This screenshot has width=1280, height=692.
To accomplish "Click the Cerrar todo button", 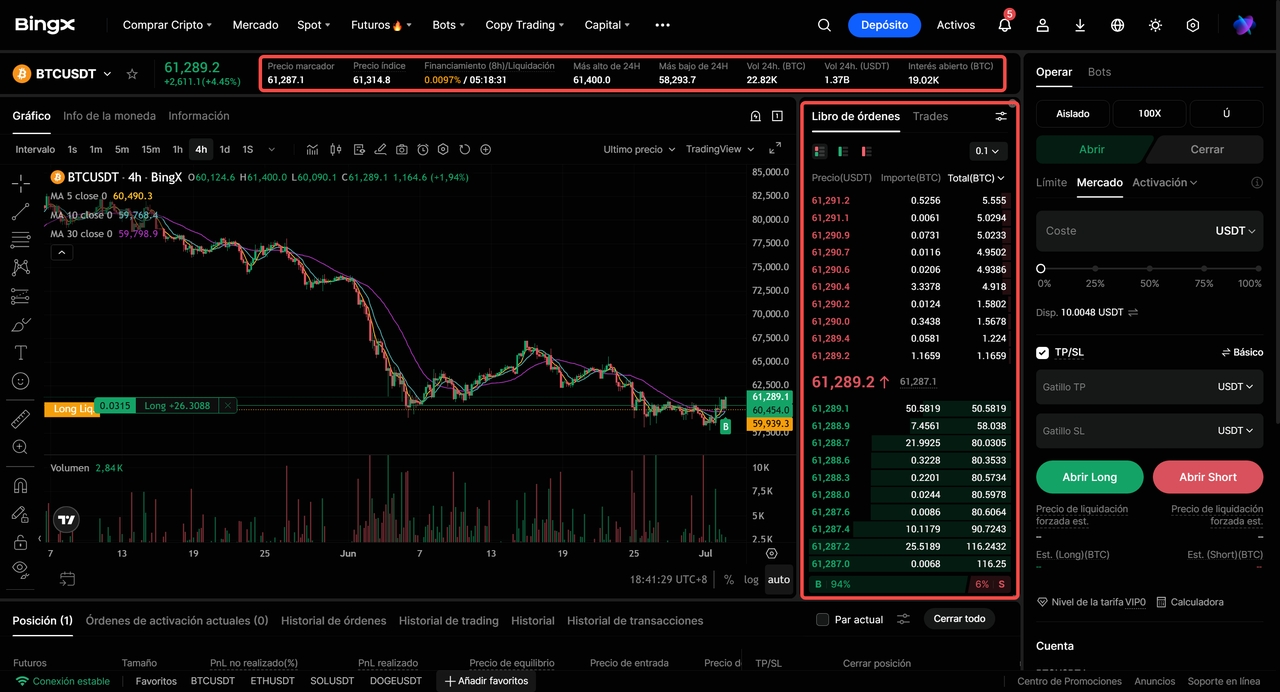I will point(959,619).
